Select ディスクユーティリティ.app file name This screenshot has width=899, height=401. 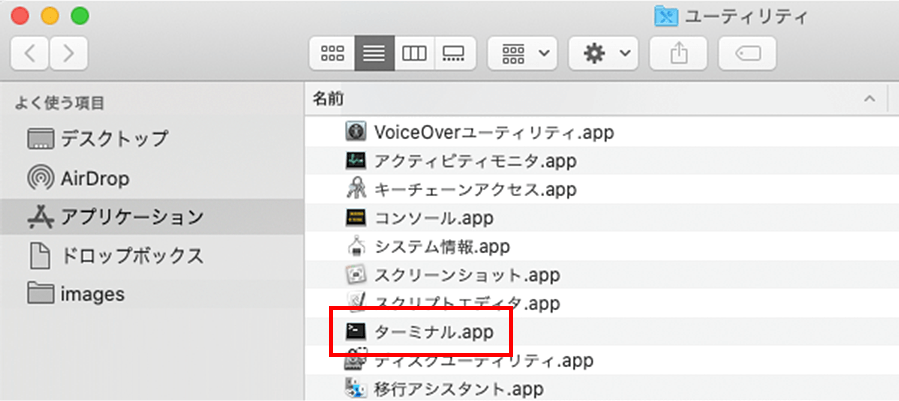483,361
